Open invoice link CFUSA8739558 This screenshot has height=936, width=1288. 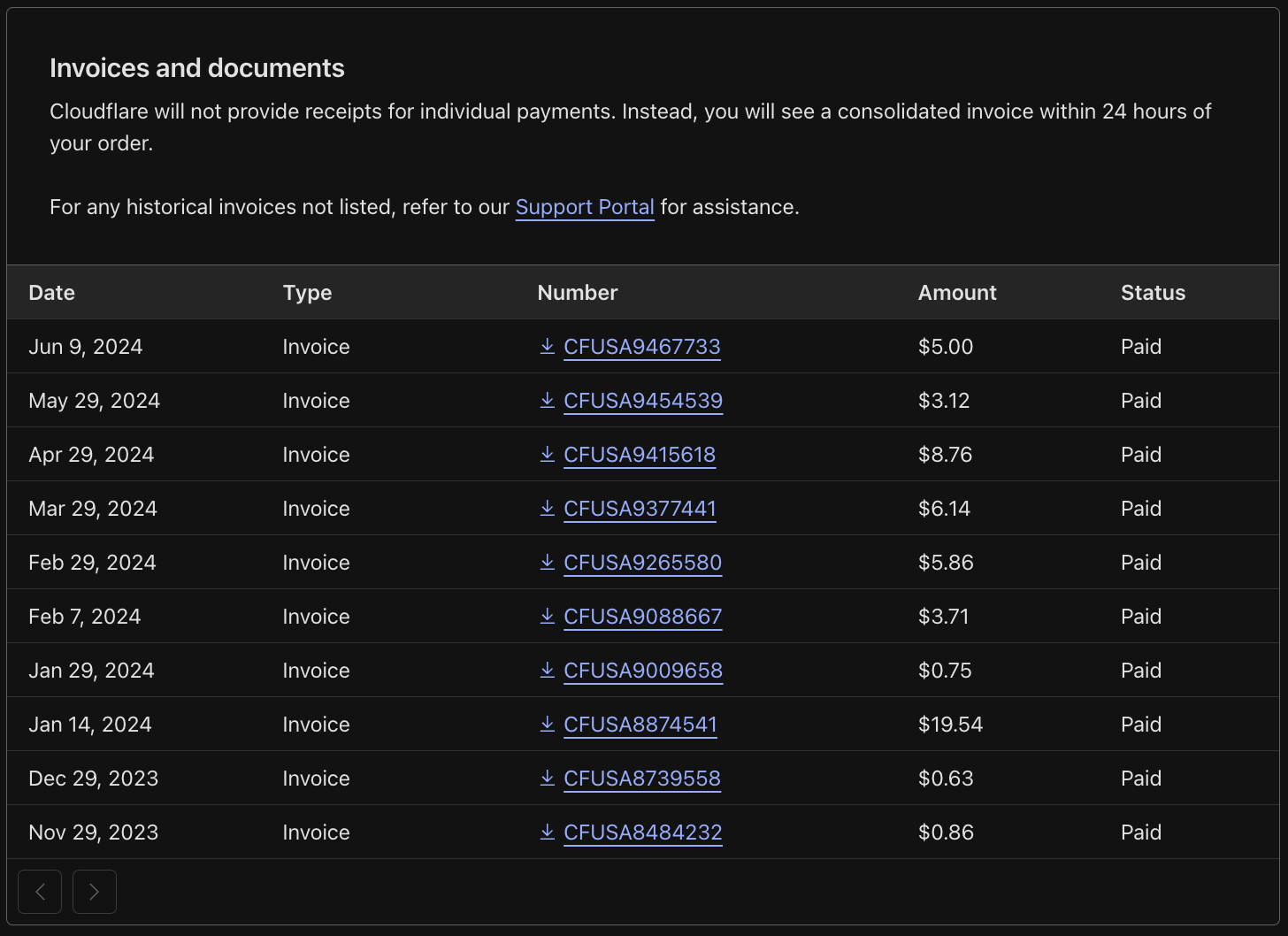pos(641,779)
